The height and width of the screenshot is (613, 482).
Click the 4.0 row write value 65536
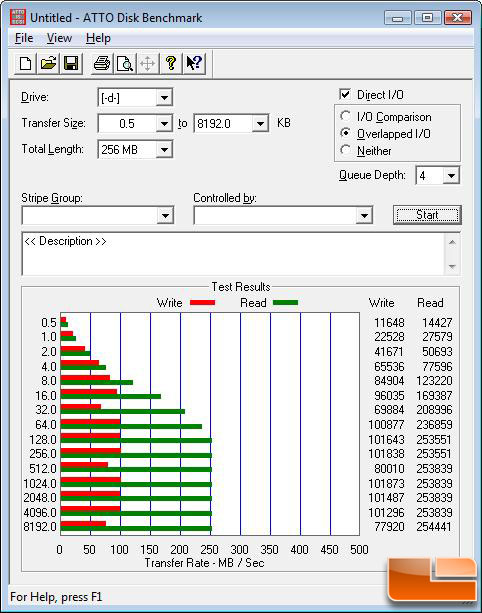[389, 366]
